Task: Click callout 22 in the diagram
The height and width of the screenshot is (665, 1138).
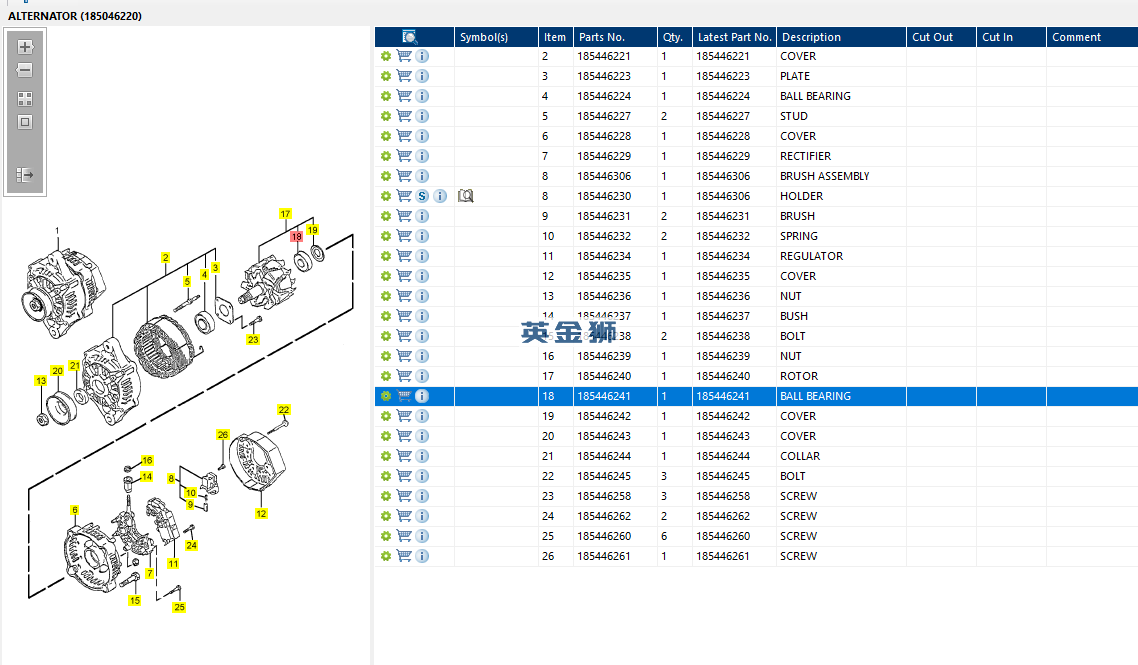Action: pyautogui.click(x=284, y=409)
